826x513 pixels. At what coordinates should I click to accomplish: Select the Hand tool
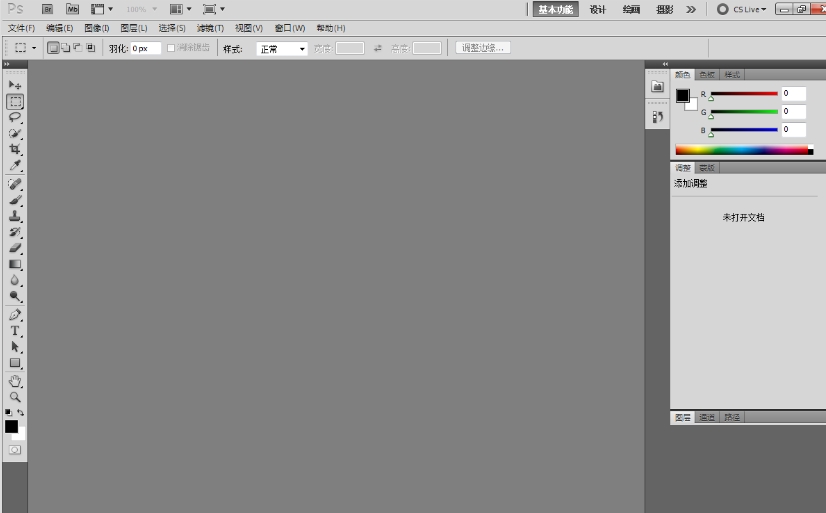tap(15, 381)
